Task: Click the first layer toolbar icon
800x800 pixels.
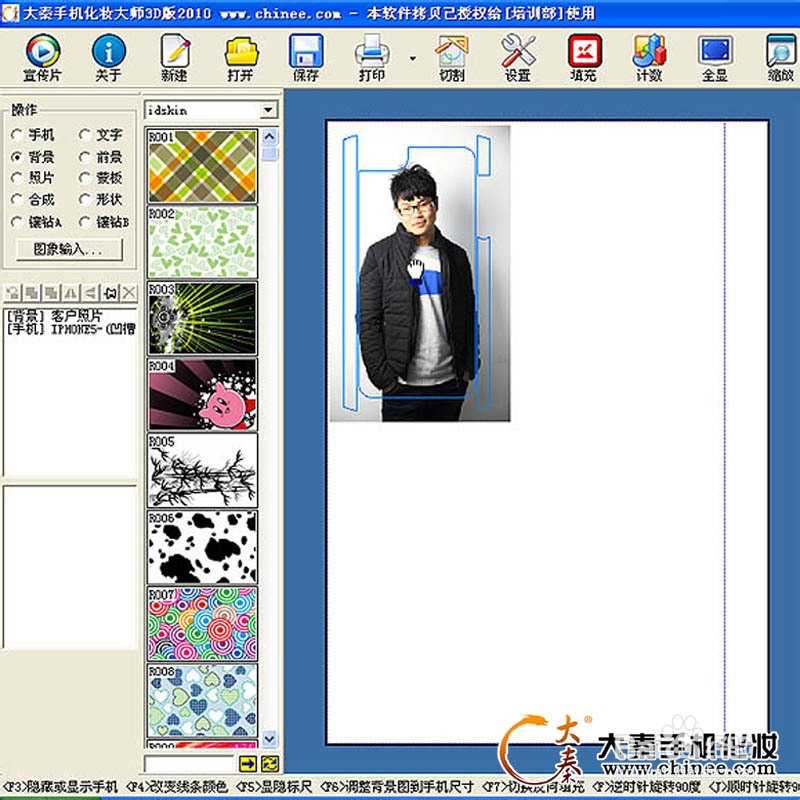Action: click(x=12, y=293)
